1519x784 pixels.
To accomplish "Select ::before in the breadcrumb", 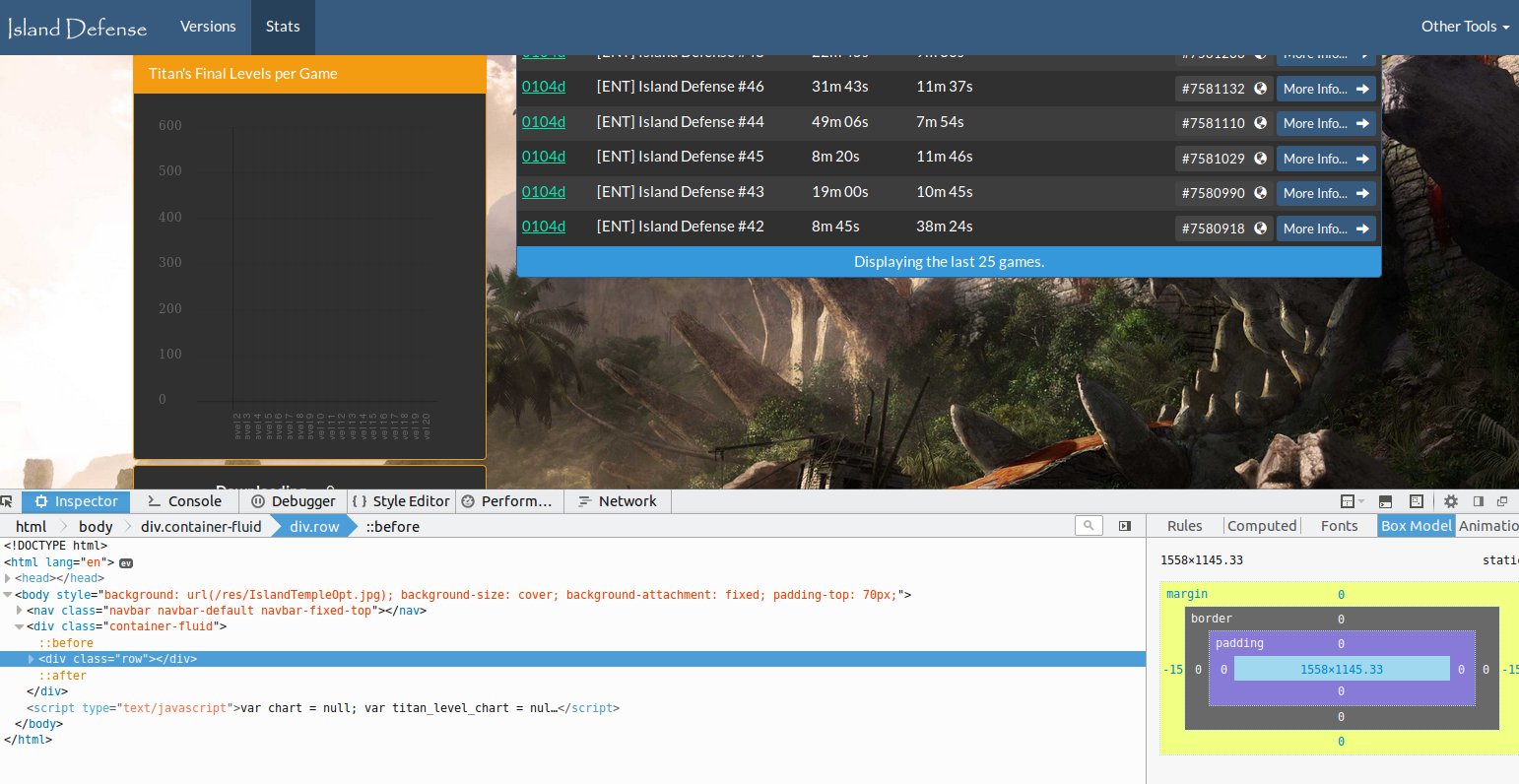I will [x=392, y=526].
